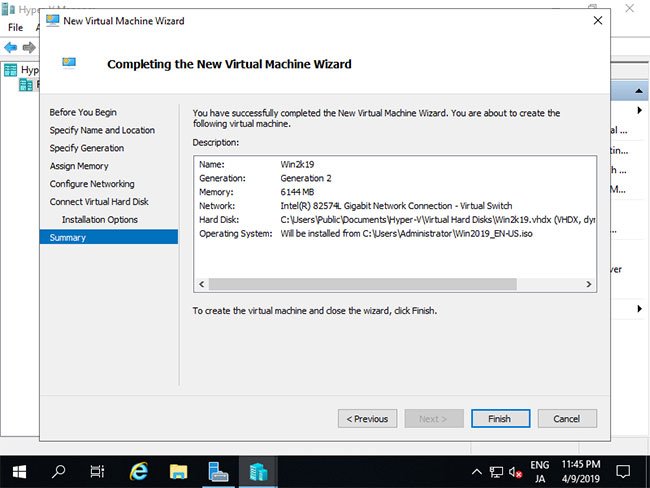This screenshot has height=488, width=650.
Task: Open the Windows Start menu
Action: [x=19, y=472]
